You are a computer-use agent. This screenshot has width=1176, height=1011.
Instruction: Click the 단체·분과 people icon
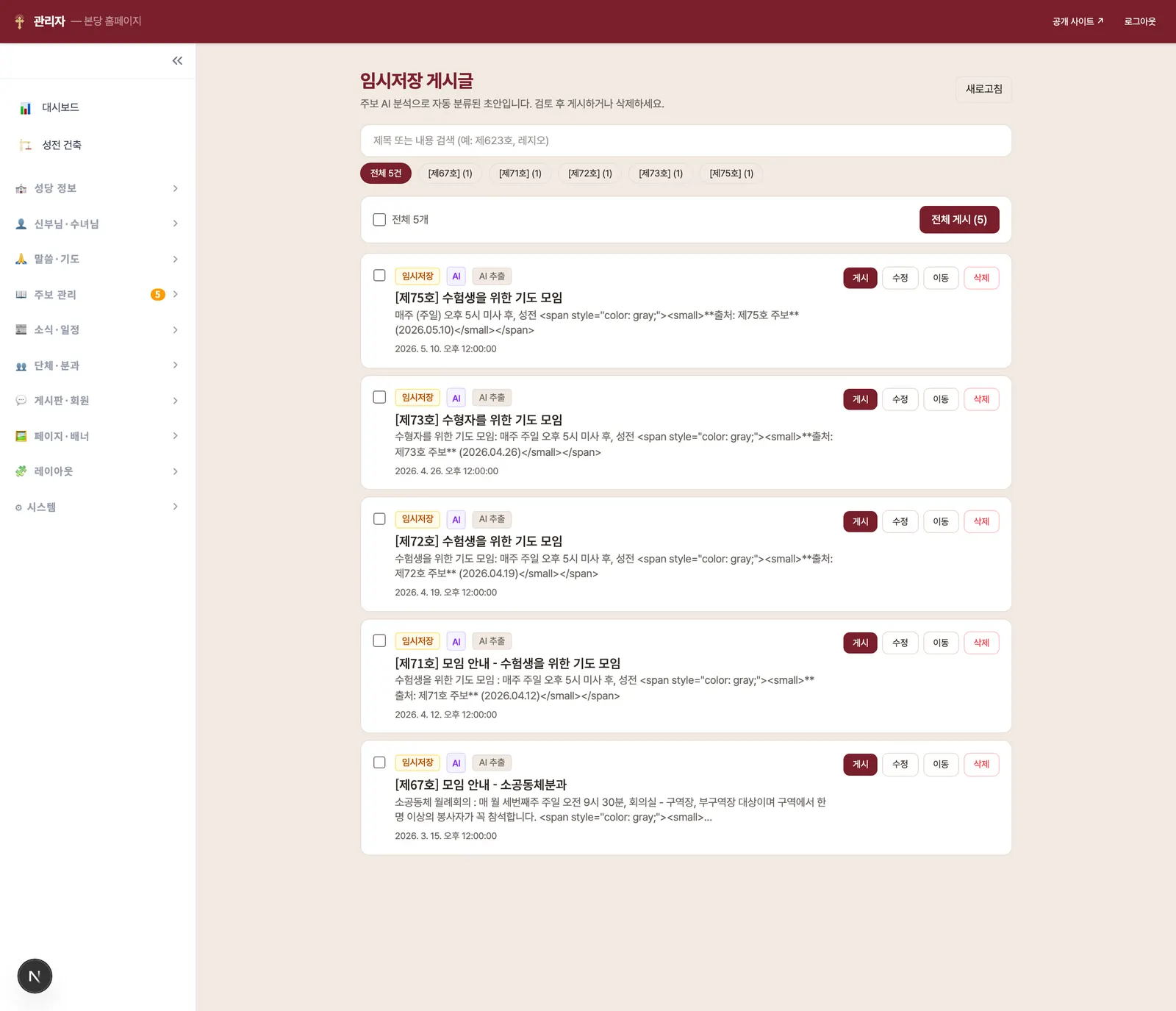point(21,365)
